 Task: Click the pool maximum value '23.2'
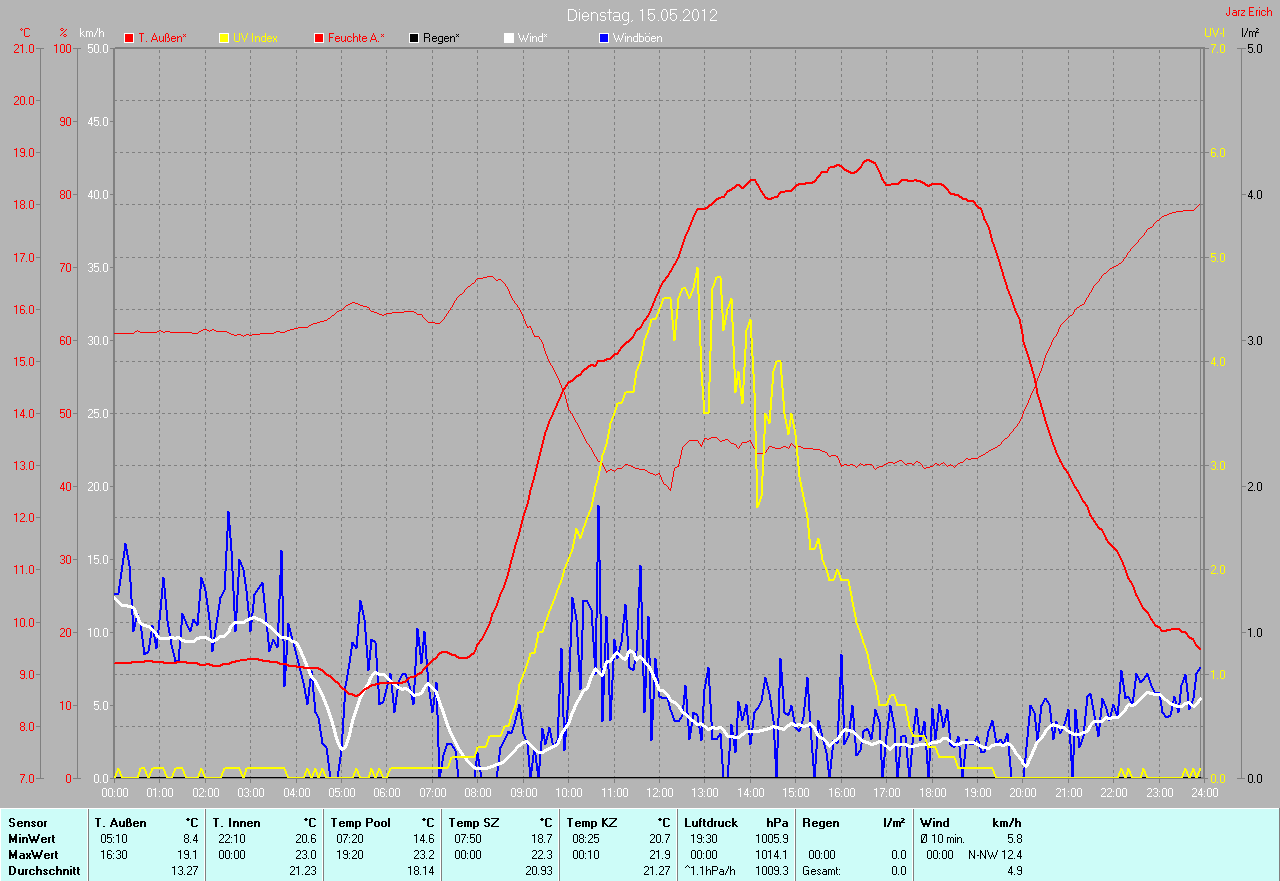click(423, 855)
